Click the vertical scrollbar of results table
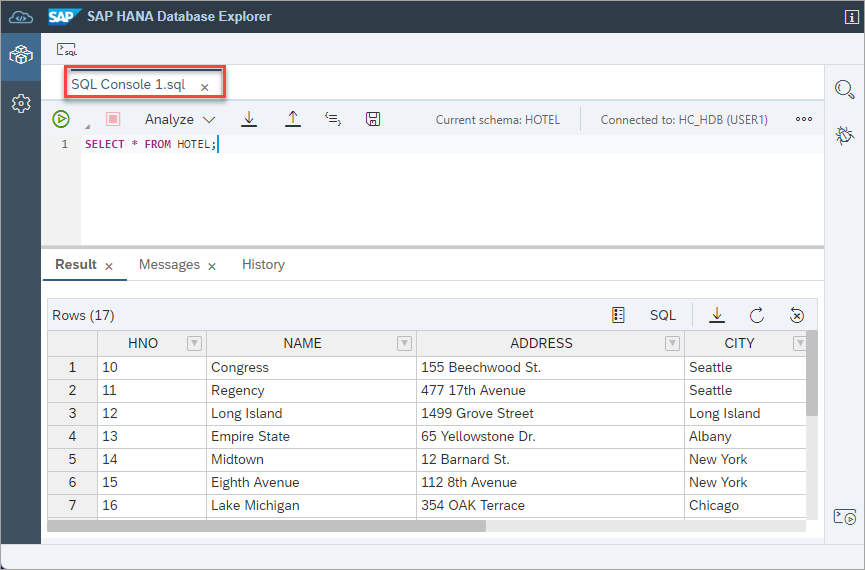 point(811,372)
